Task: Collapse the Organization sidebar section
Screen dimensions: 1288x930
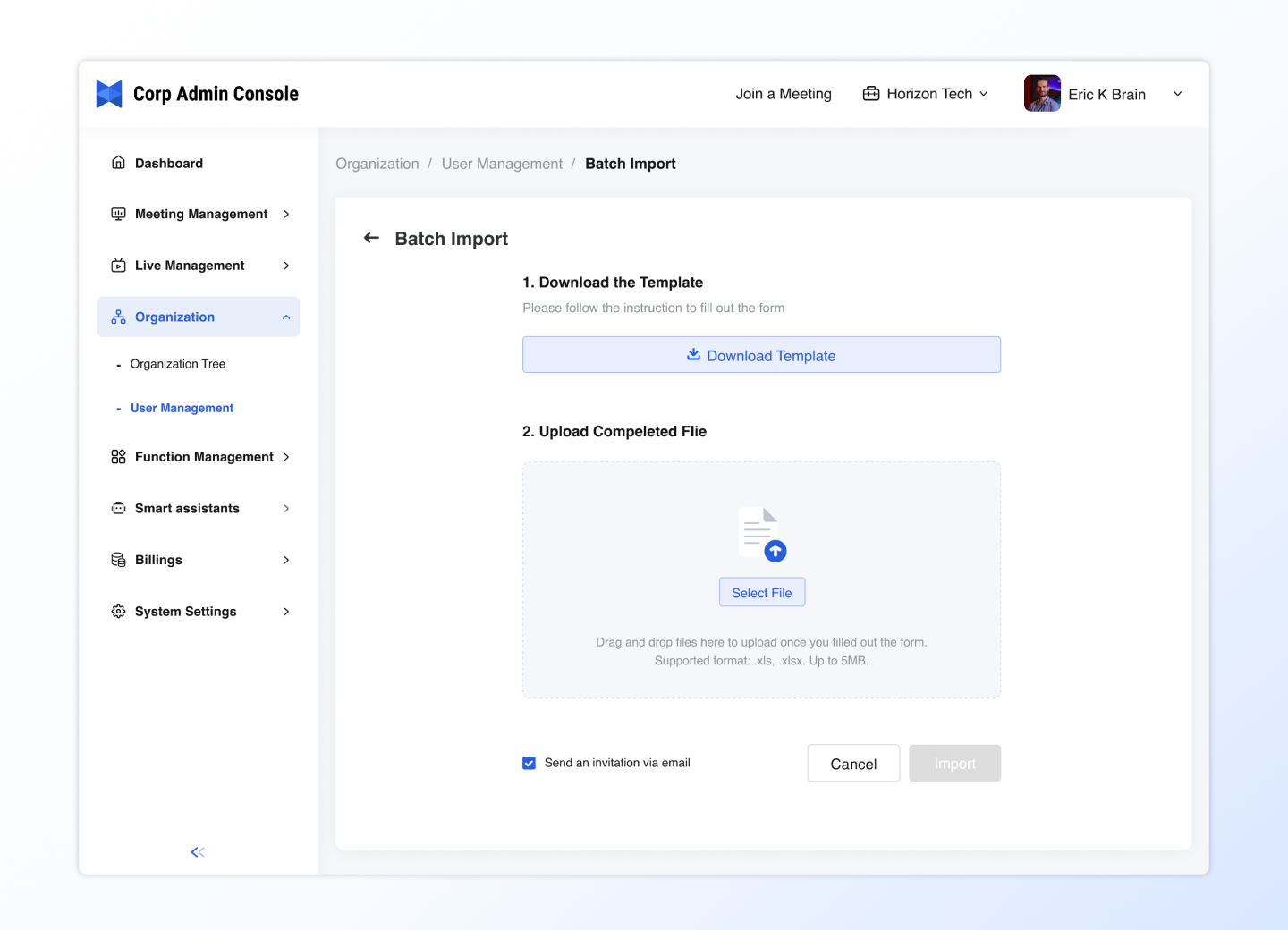Action: [x=286, y=317]
